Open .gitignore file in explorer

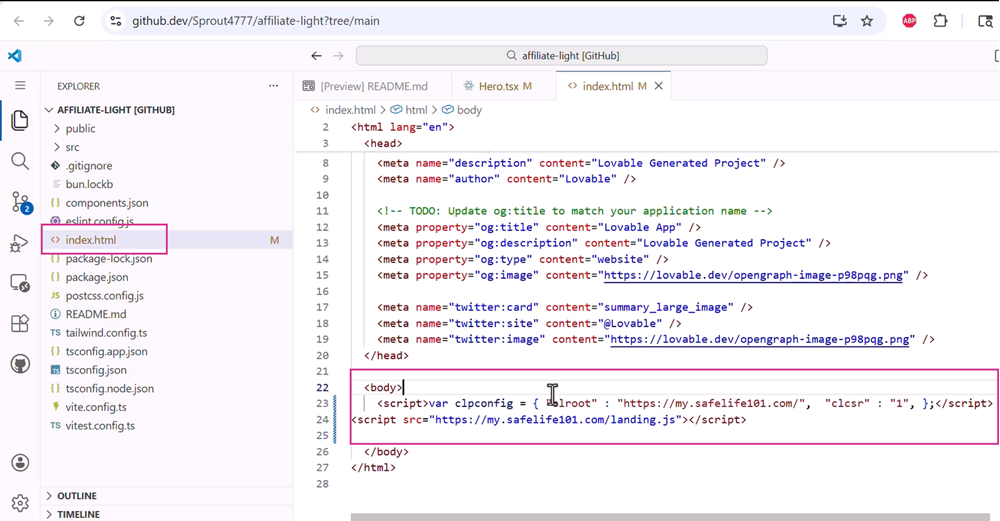click(89, 165)
